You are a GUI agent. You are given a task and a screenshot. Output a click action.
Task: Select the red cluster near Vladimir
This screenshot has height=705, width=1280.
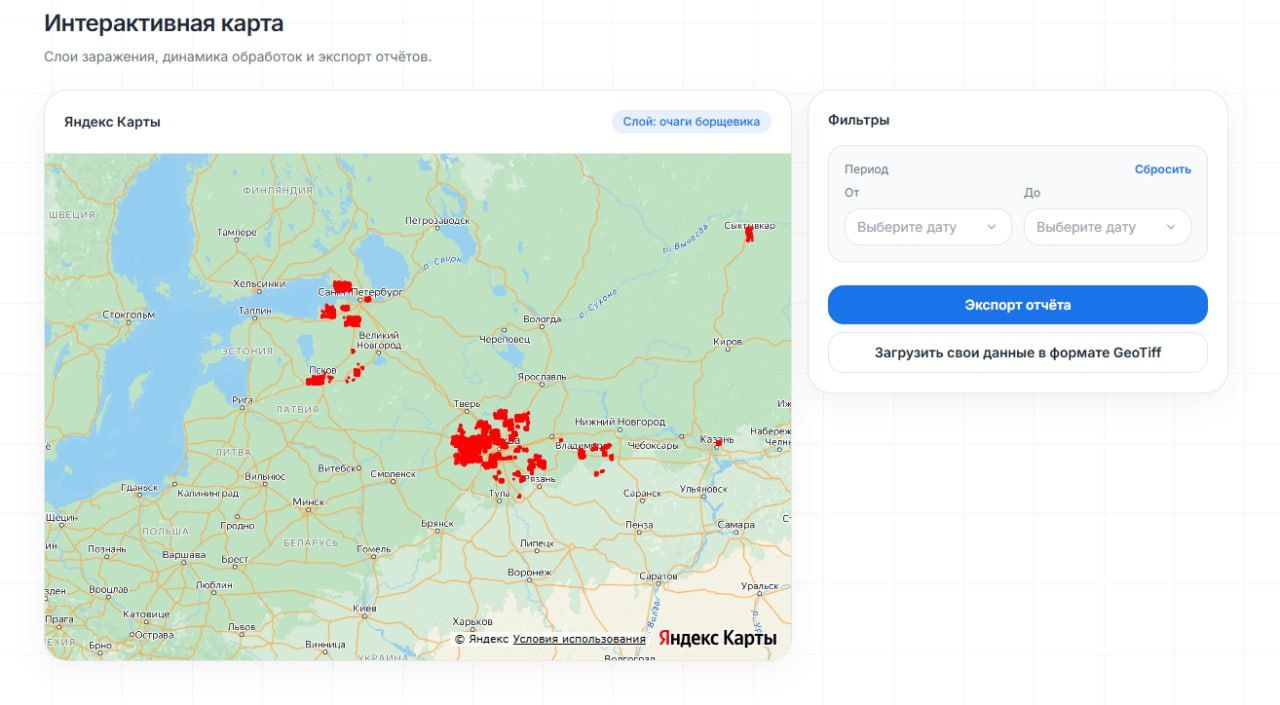[594, 452]
